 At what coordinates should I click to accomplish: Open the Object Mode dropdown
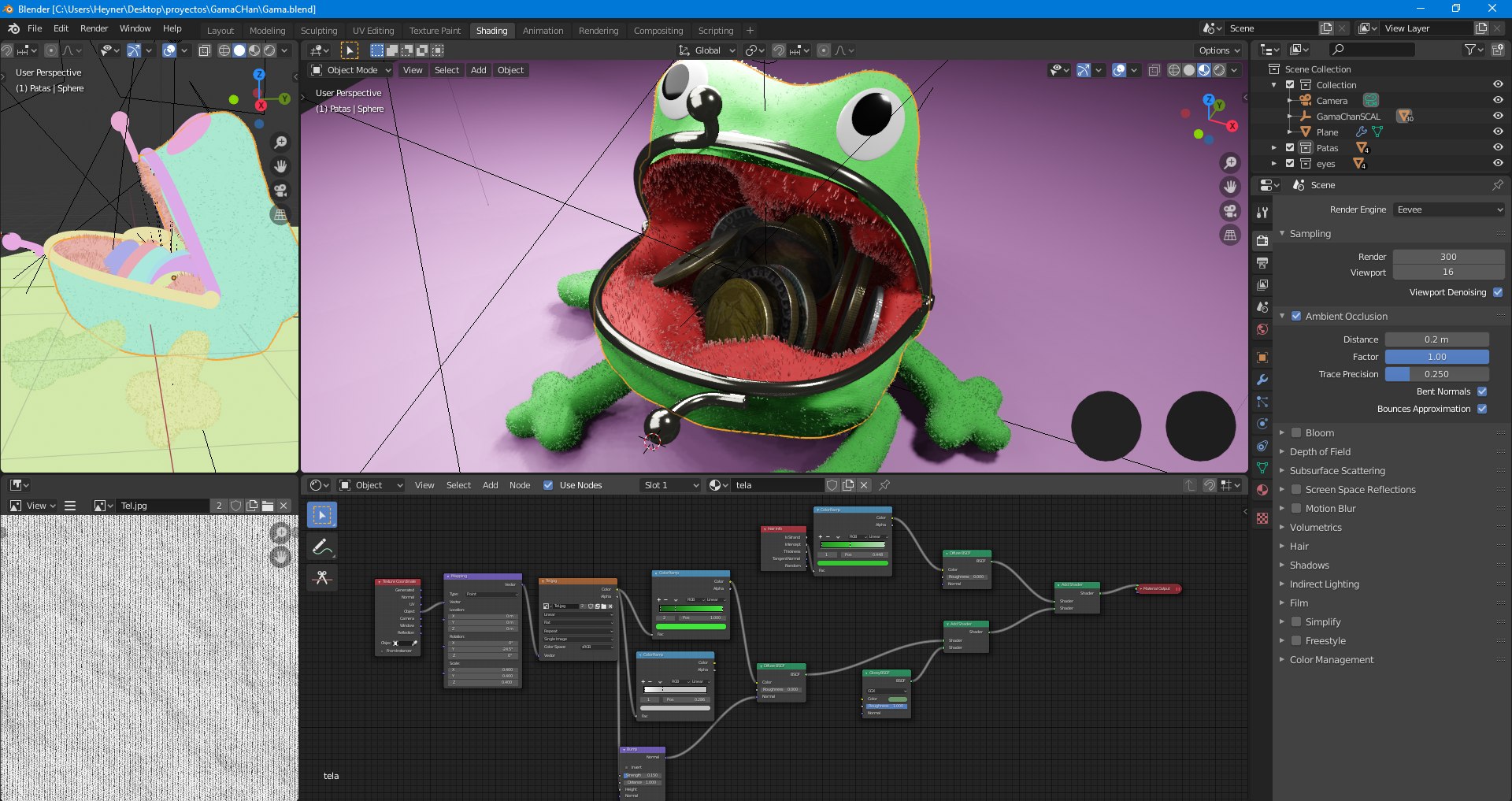pyautogui.click(x=350, y=70)
